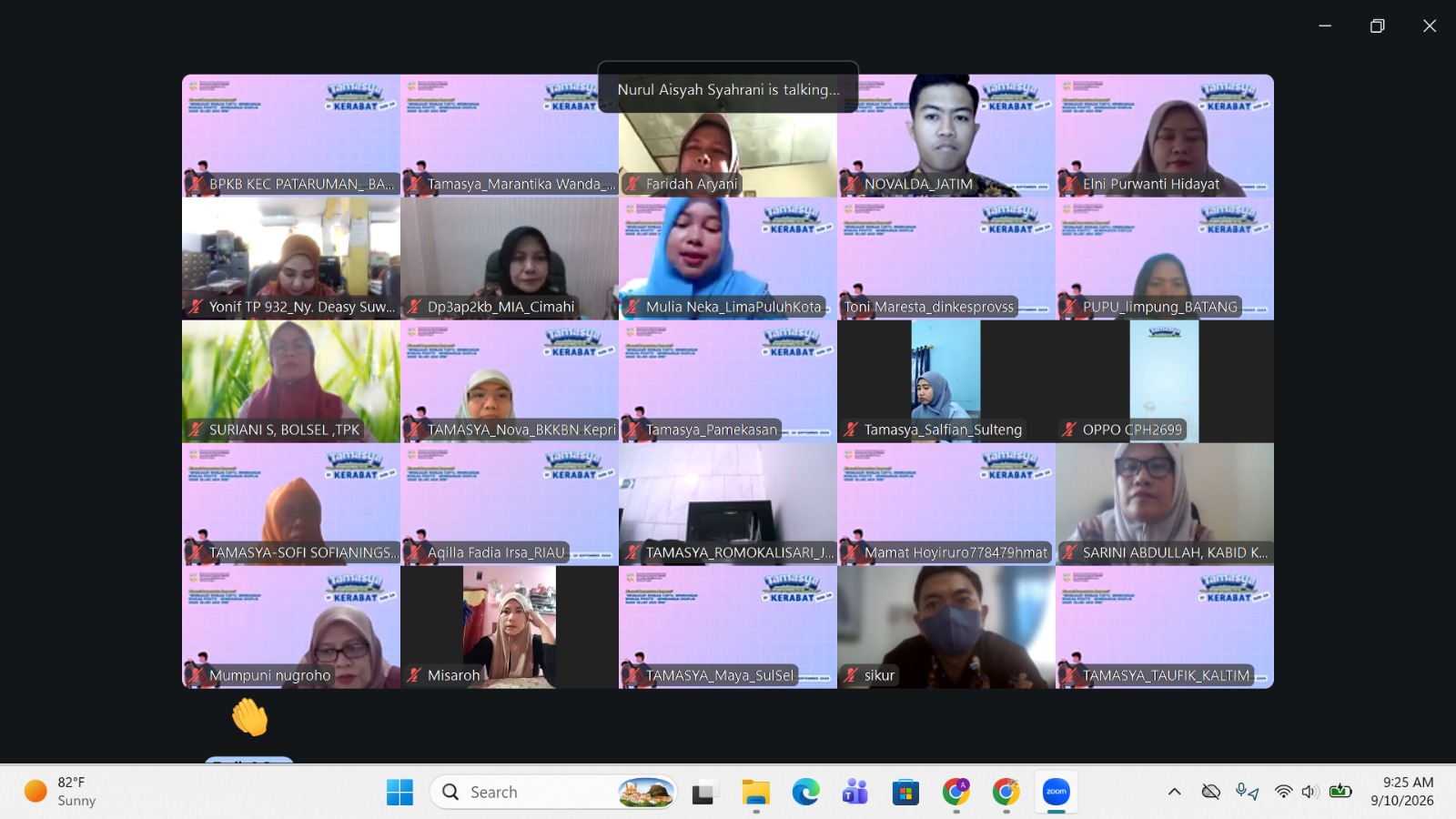Open the weather widget showing 82°F Sunny
This screenshot has width=1456, height=819.
(x=61, y=792)
